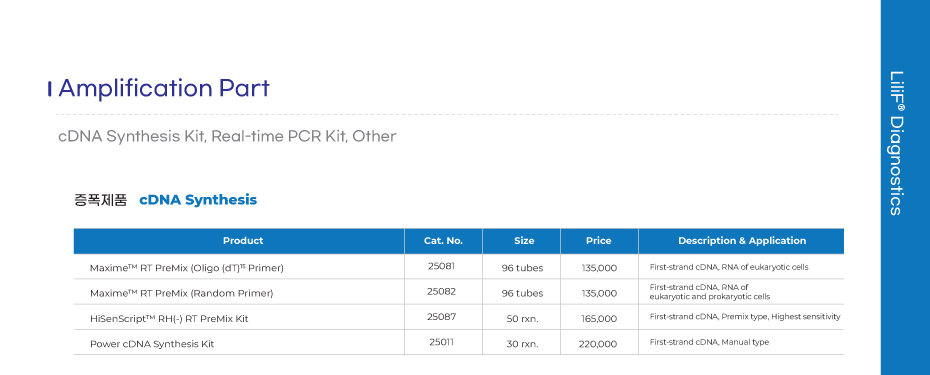Image resolution: width=930 pixels, height=375 pixels.
Task: Click the Amplification Part heading
Action: (164, 88)
